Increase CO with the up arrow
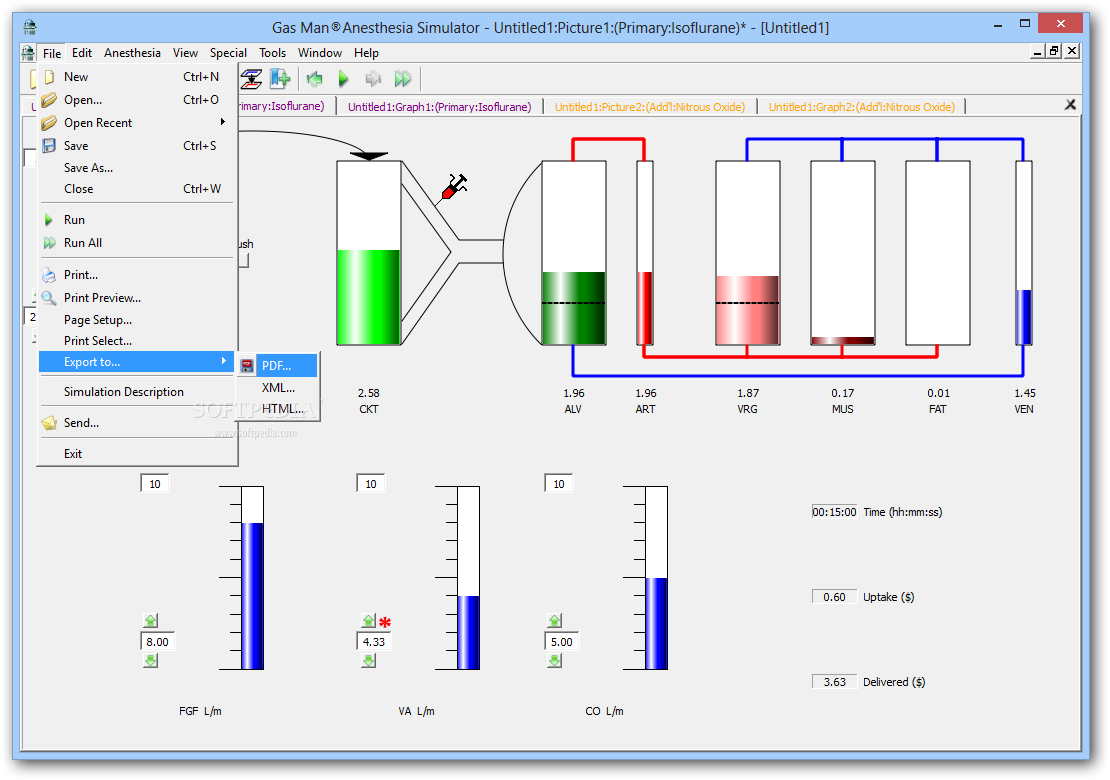 pyautogui.click(x=554, y=621)
